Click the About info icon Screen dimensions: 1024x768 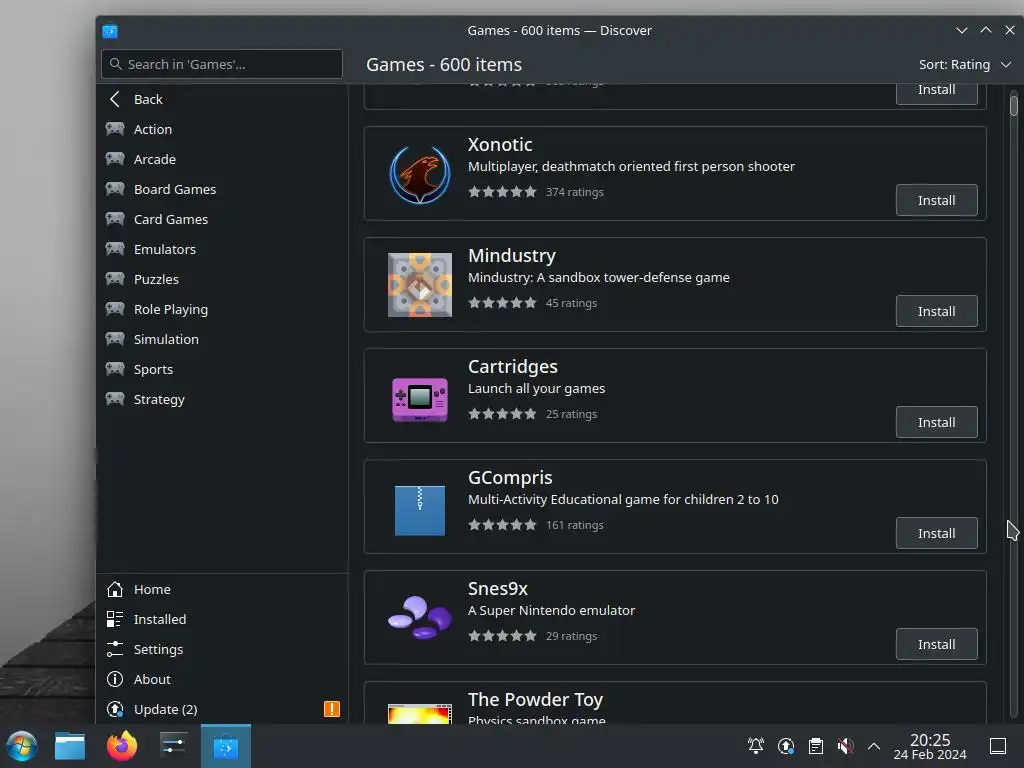click(115, 679)
